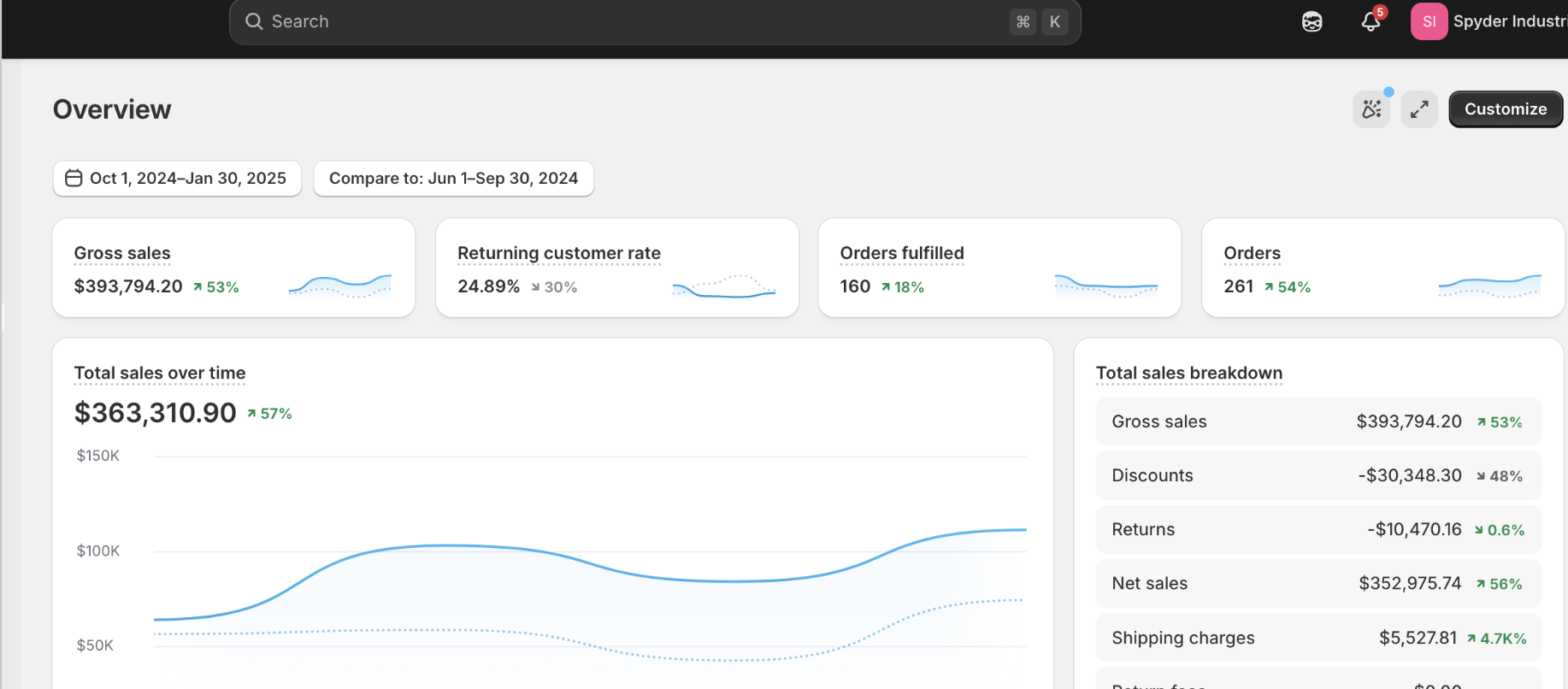Click the $150K axis label

pyautogui.click(x=98, y=456)
